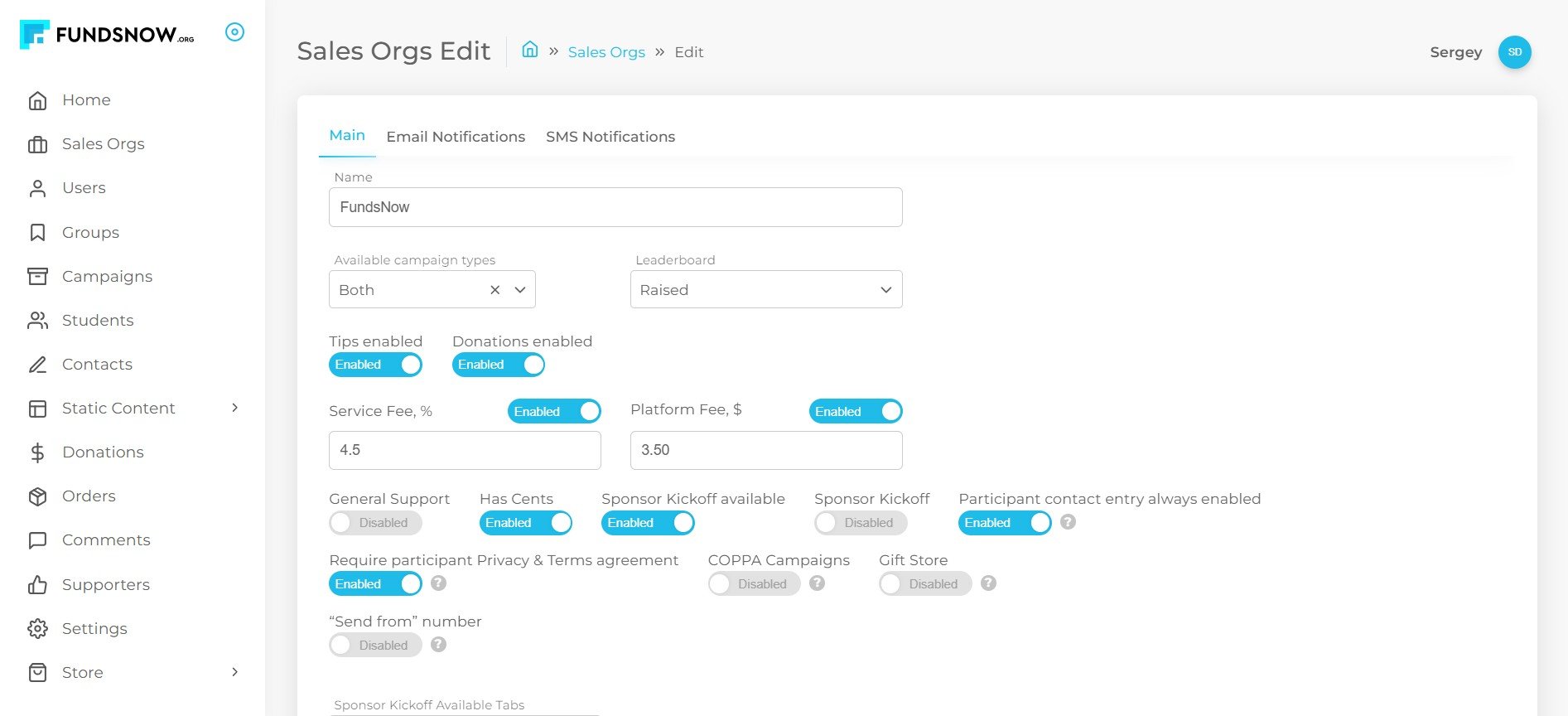Click the Campaigns archive icon in sidebar
1568x716 pixels.
pyautogui.click(x=37, y=277)
